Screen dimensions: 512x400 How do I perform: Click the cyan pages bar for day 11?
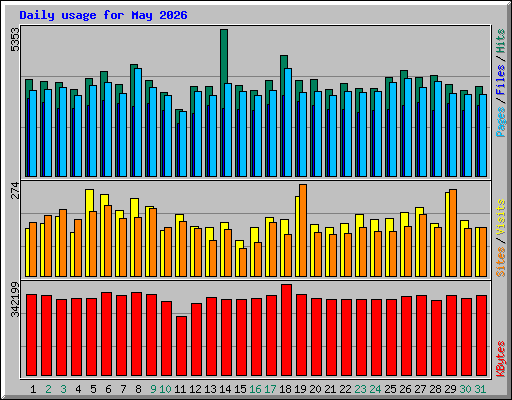click(183, 144)
